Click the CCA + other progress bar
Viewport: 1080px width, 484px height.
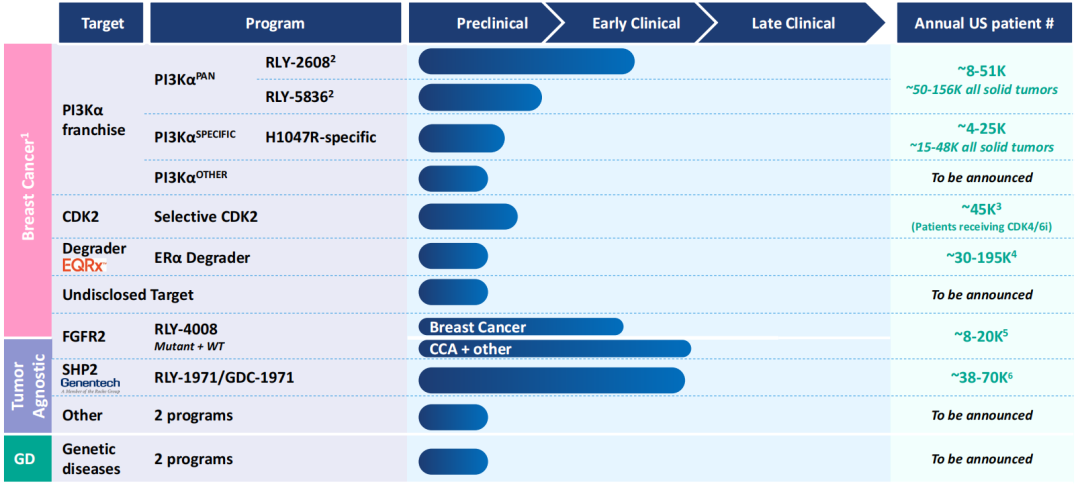tap(555, 349)
